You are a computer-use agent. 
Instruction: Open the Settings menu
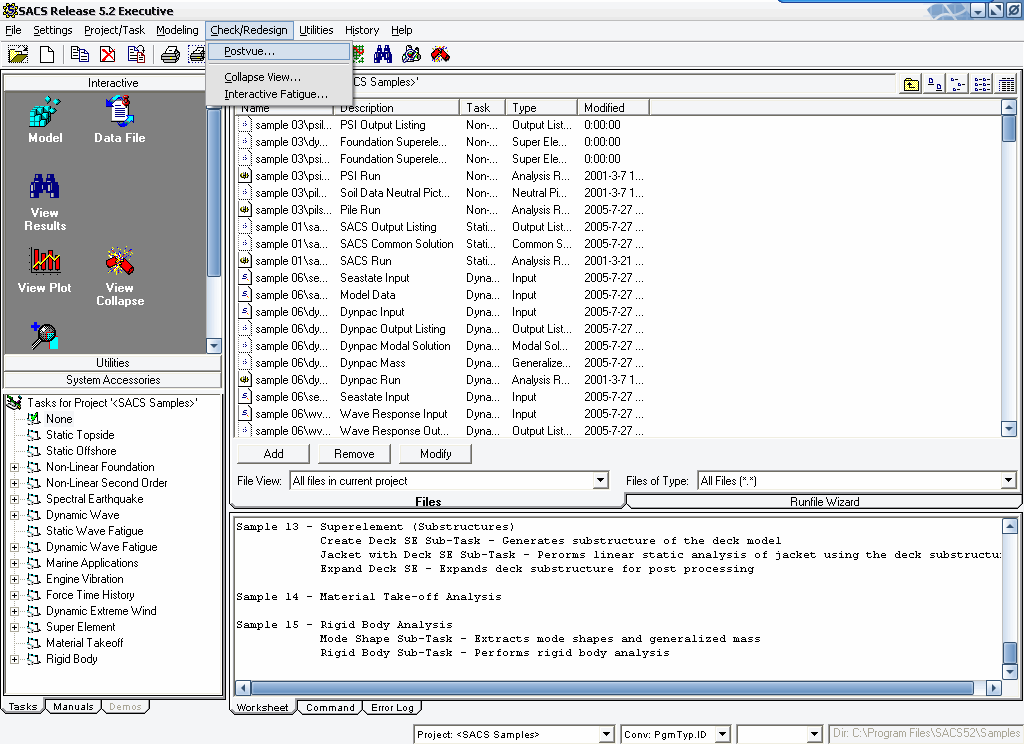[x=53, y=30]
